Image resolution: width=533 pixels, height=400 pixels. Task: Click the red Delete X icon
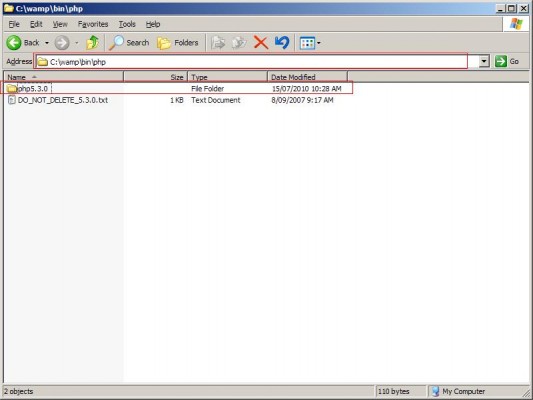pos(261,43)
